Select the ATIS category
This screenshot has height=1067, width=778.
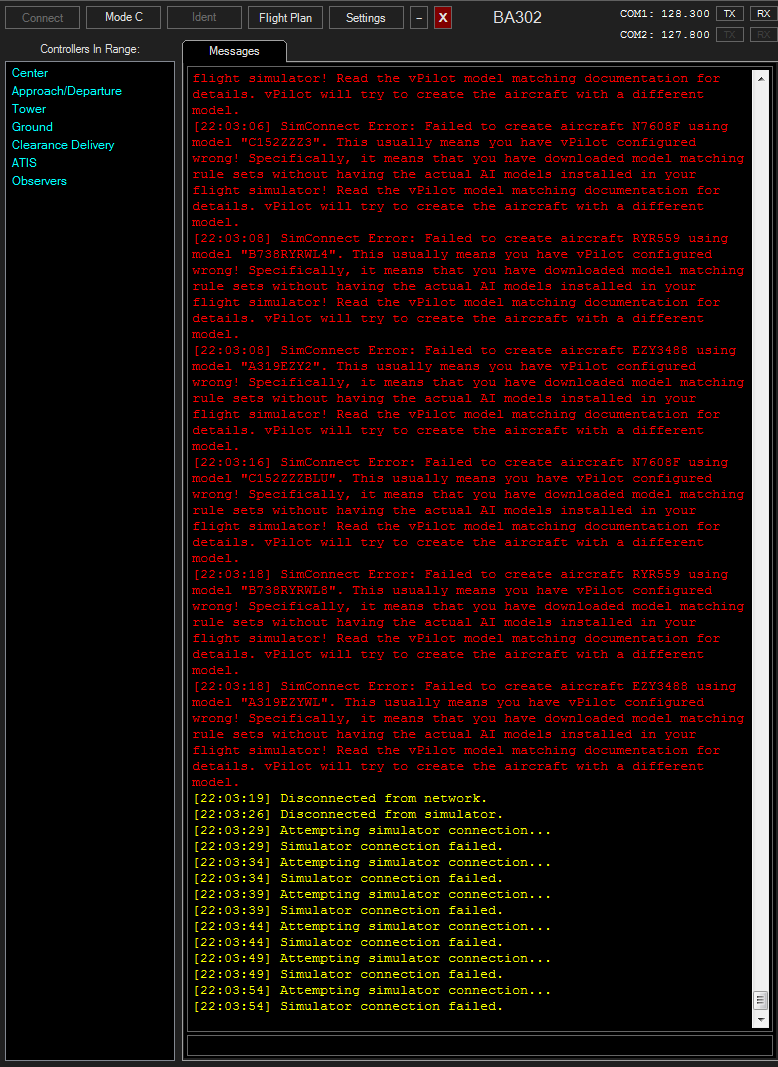coord(24,163)
